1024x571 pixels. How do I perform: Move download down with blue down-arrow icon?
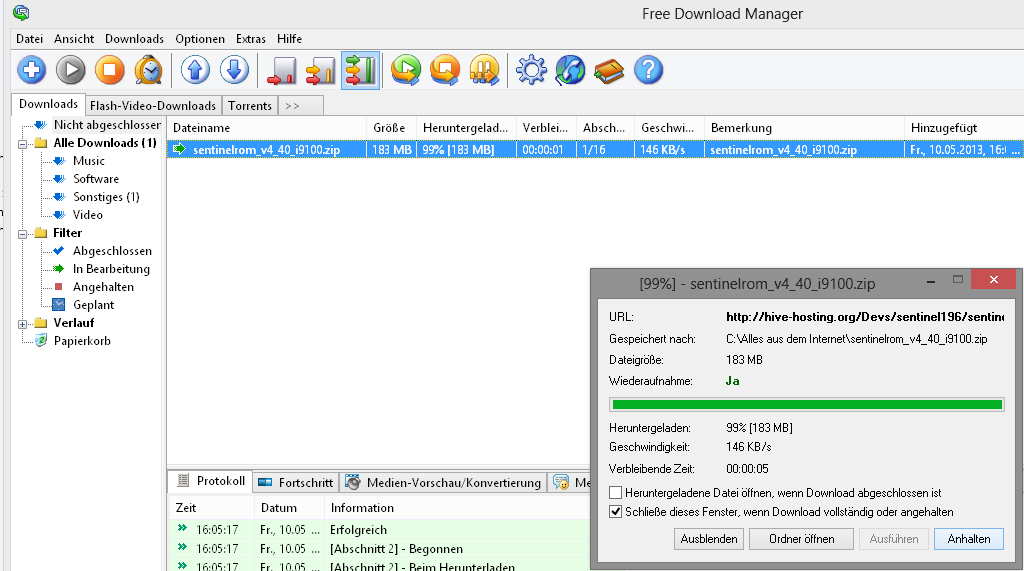(x=234, y=70)
